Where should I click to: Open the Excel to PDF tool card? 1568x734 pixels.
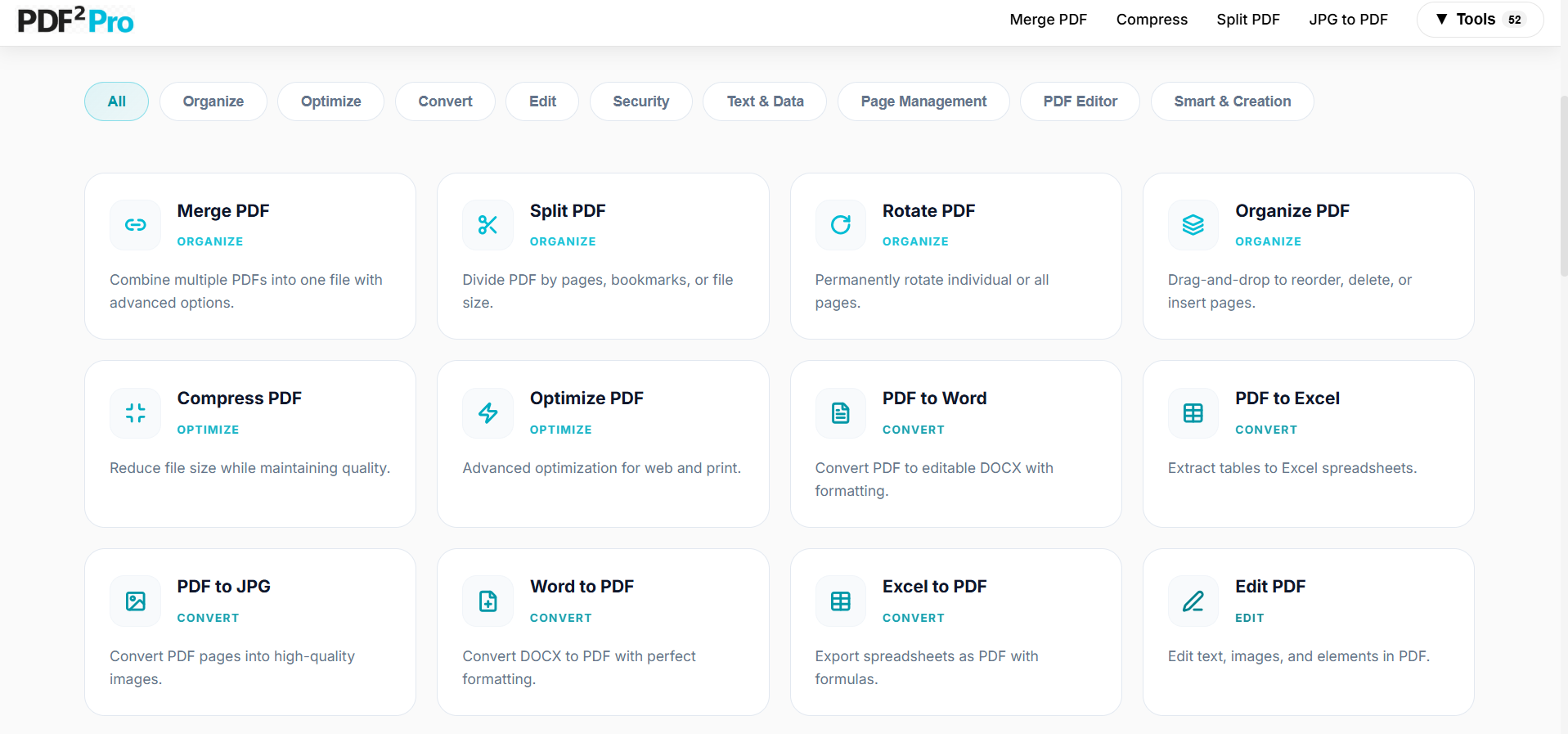955,630
